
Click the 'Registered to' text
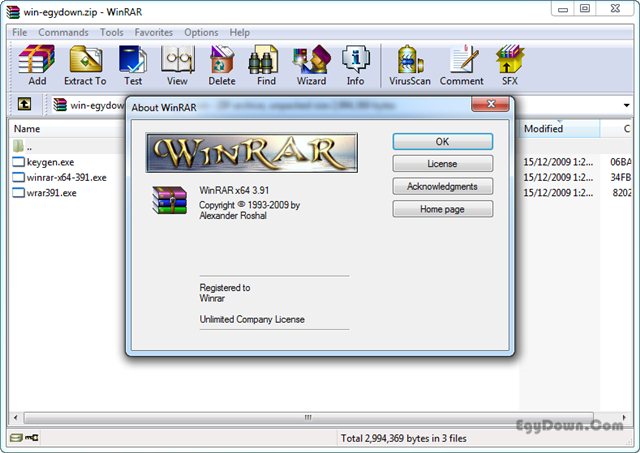(x=225, y=287)
